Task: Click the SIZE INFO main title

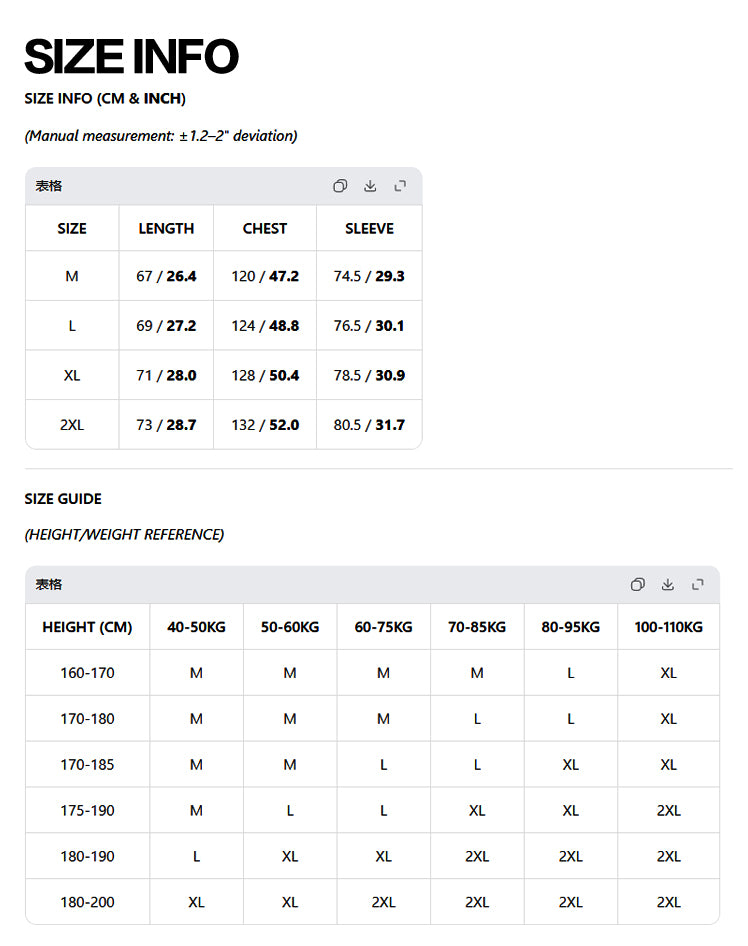Action: [132, 57]
